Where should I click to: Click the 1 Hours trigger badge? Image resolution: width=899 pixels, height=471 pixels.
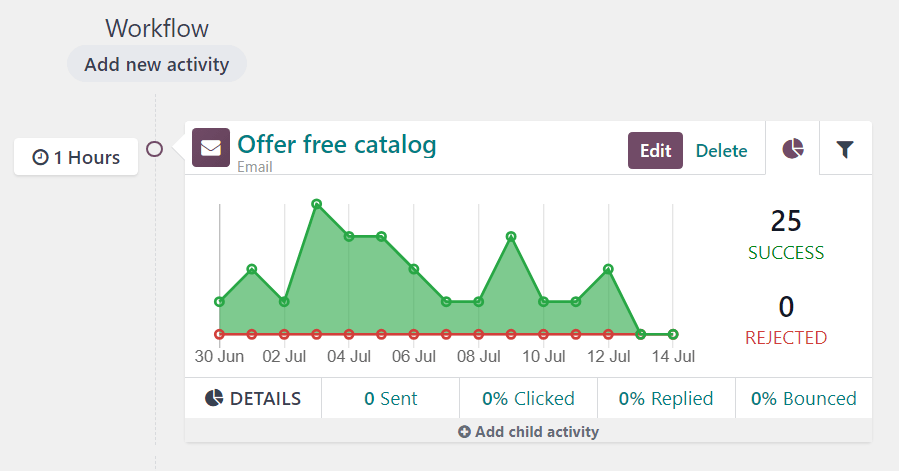pyautogui.click(x=76, y=157)
